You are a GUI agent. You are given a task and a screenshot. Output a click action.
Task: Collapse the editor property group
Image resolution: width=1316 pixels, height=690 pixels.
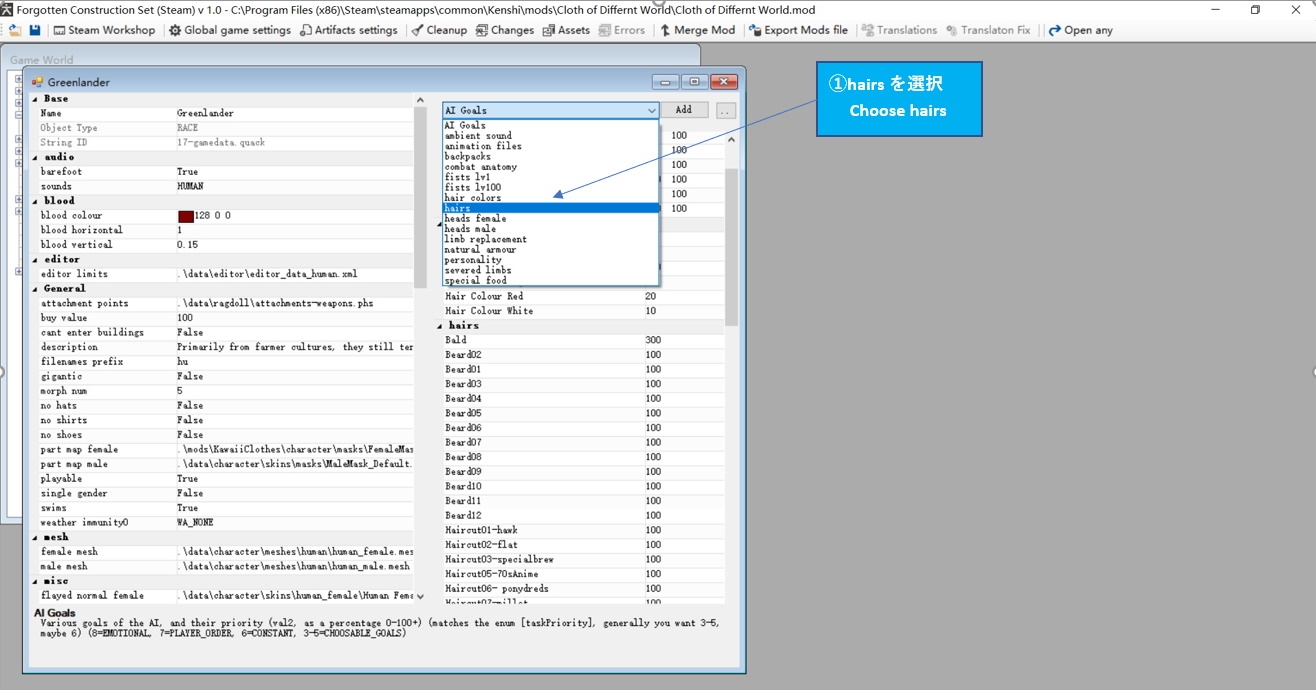tap(37, 259)
